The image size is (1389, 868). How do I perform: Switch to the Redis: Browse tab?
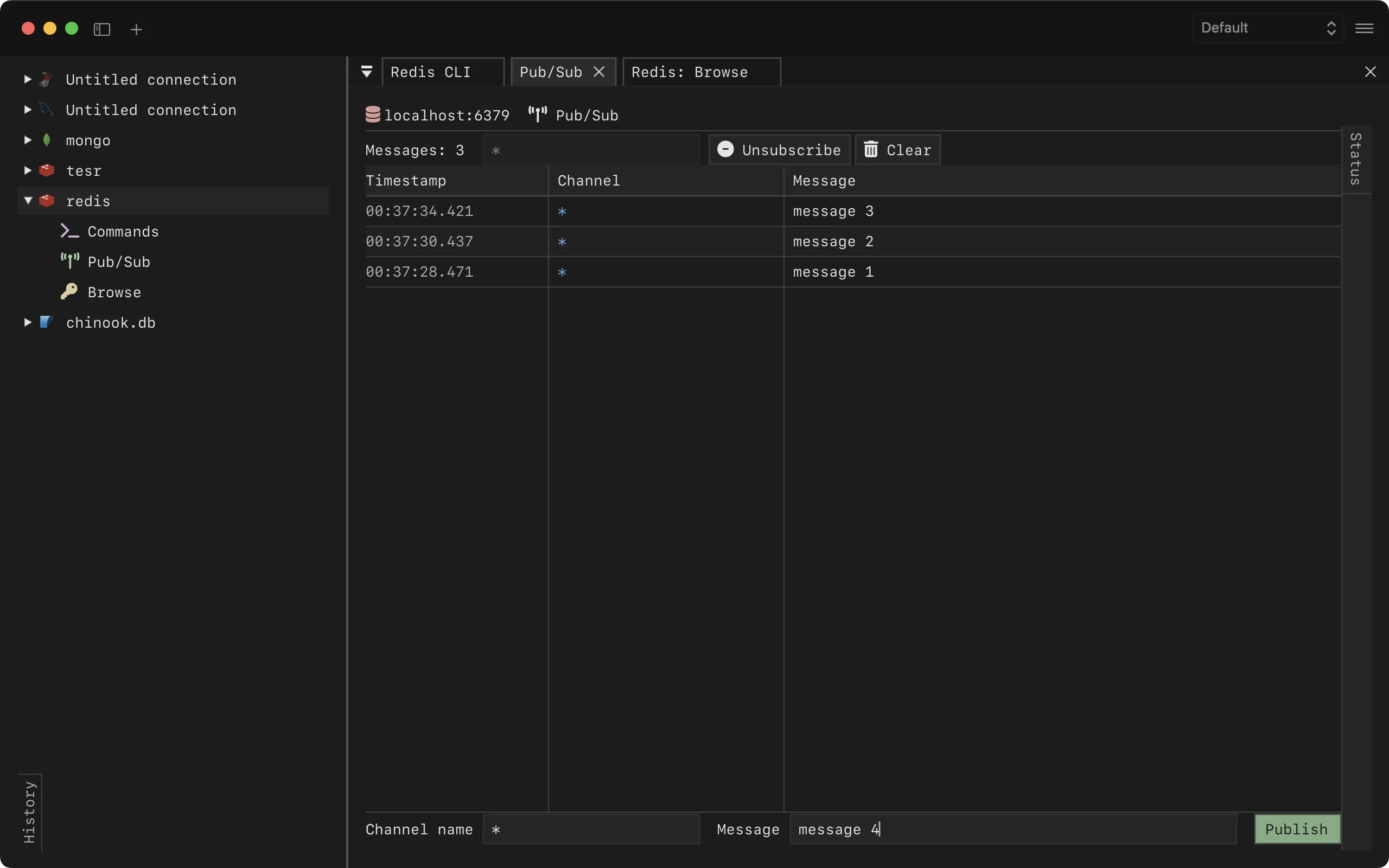[690, 71]
